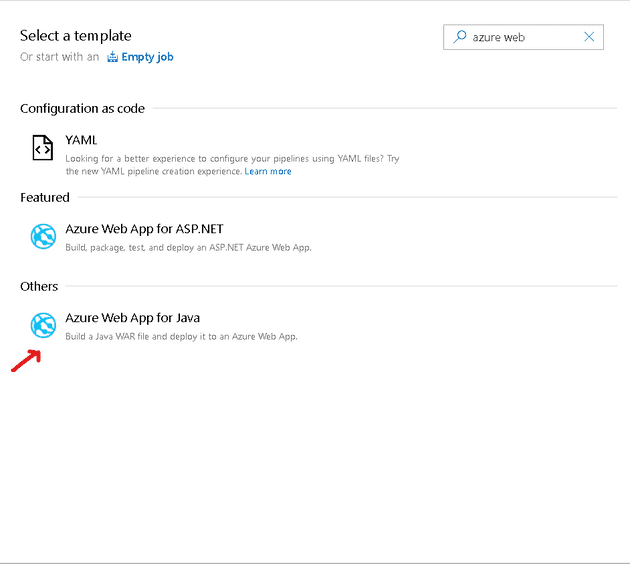Click the Azure Web App for Java icon

[43, 325]
